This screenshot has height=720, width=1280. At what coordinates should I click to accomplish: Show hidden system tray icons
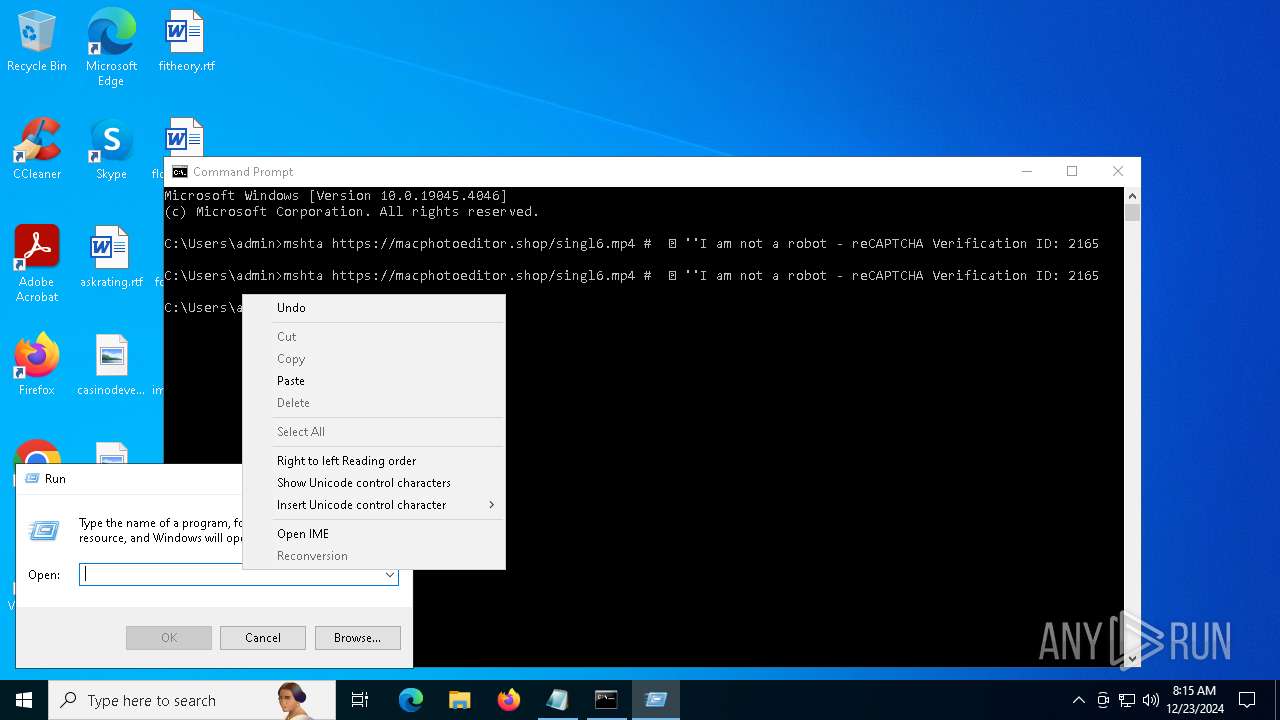tap(1078, 700)
